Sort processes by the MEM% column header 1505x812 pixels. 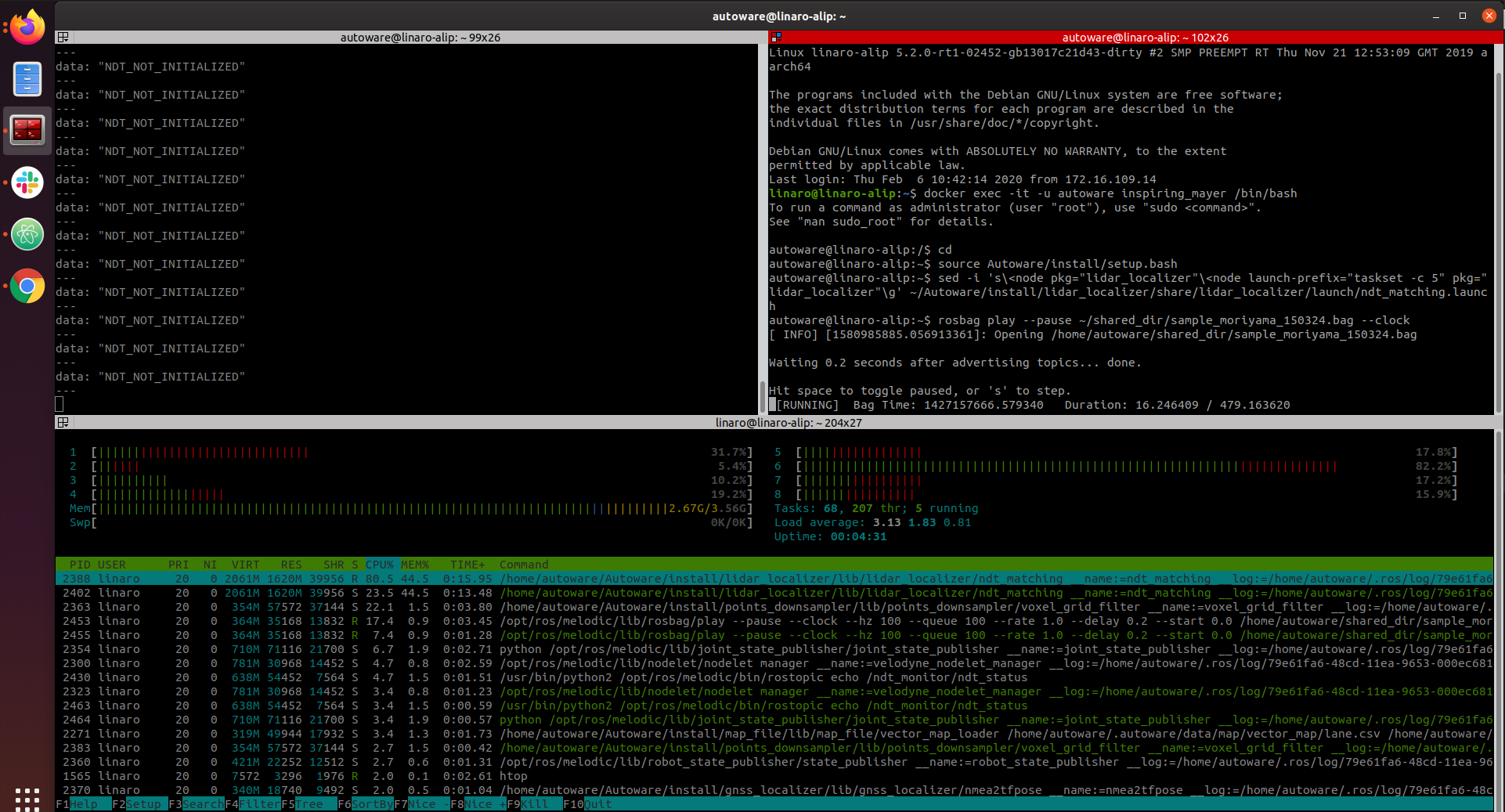(415, 565)
